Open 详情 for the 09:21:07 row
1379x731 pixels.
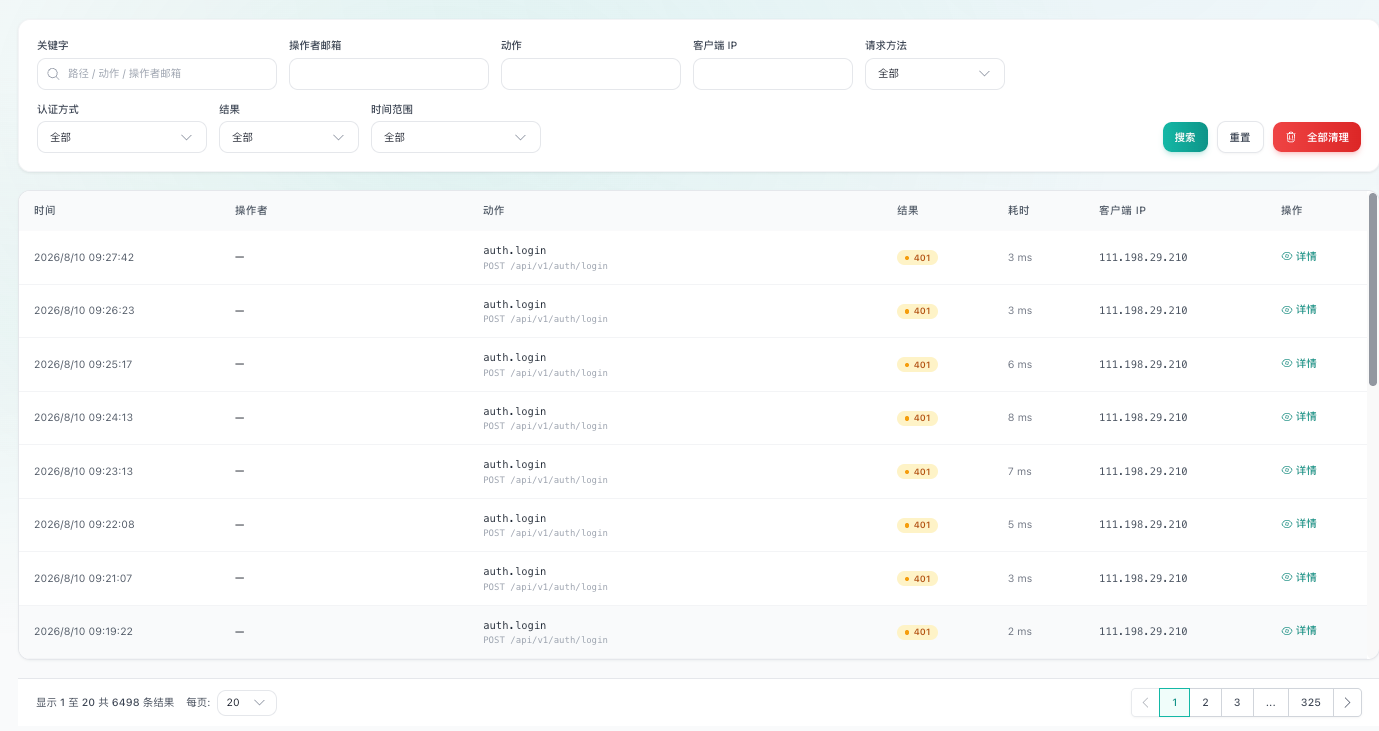(1299, 577)
